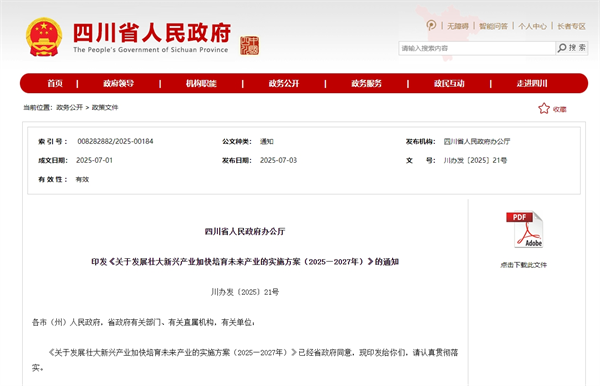The width and height of the screenshot is (600, 386).
Task: Click 政策文件 breadcrumb link
Action: click(105, 107)
